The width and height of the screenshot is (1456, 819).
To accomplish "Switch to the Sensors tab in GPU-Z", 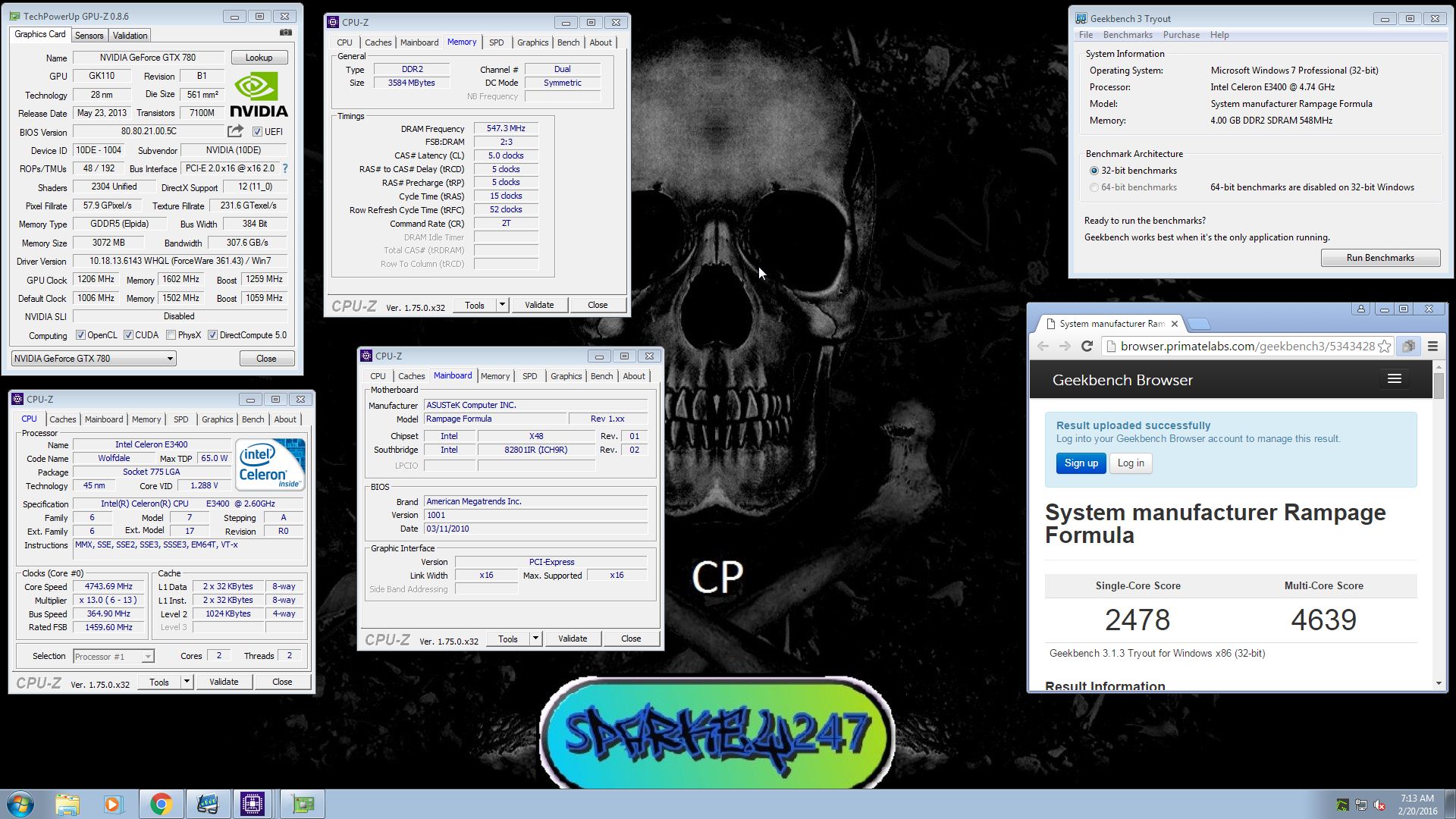I will [x=89, y=36].
